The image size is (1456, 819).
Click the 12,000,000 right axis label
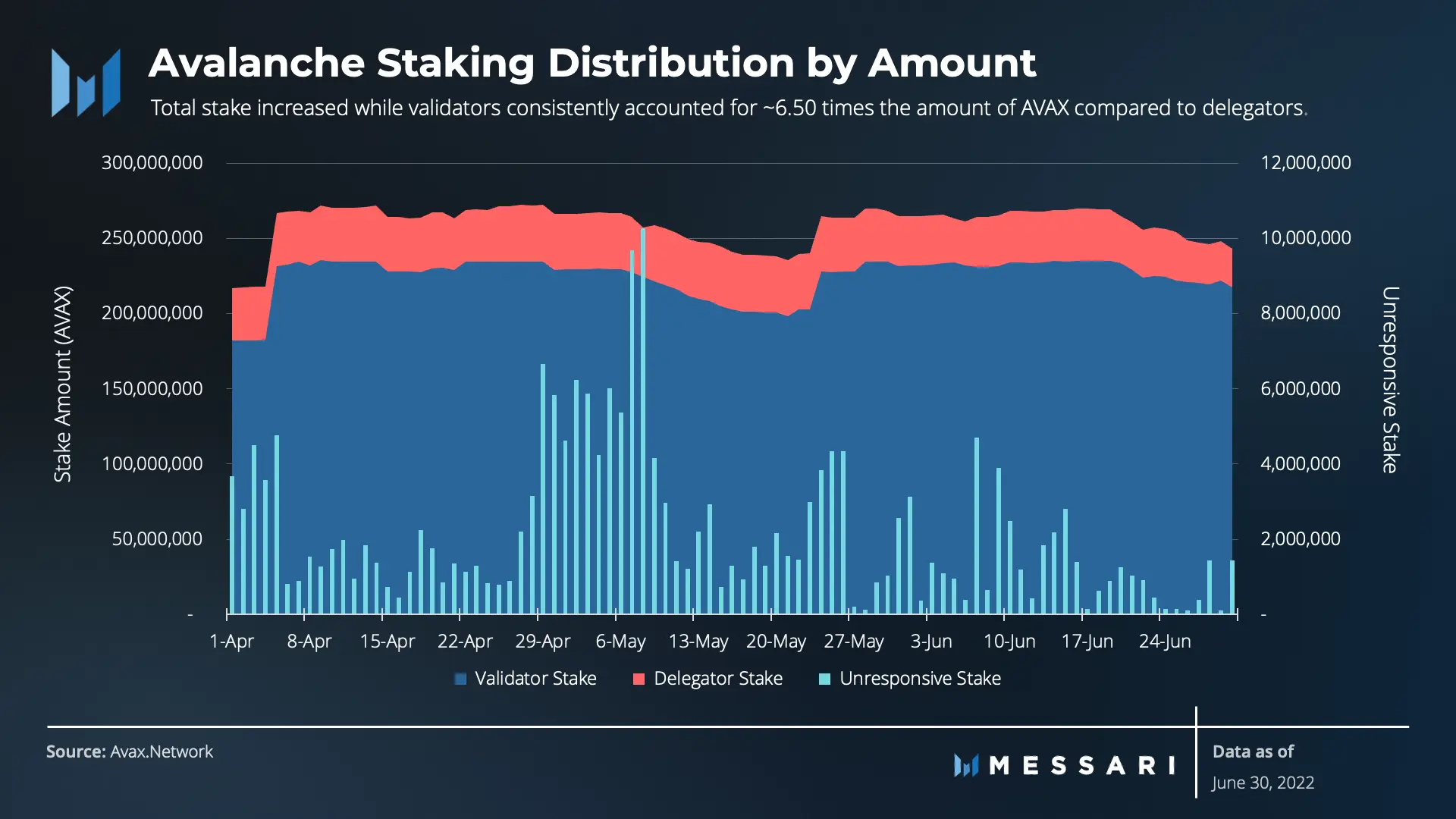pyautogui.click(x=1306, y=162)
